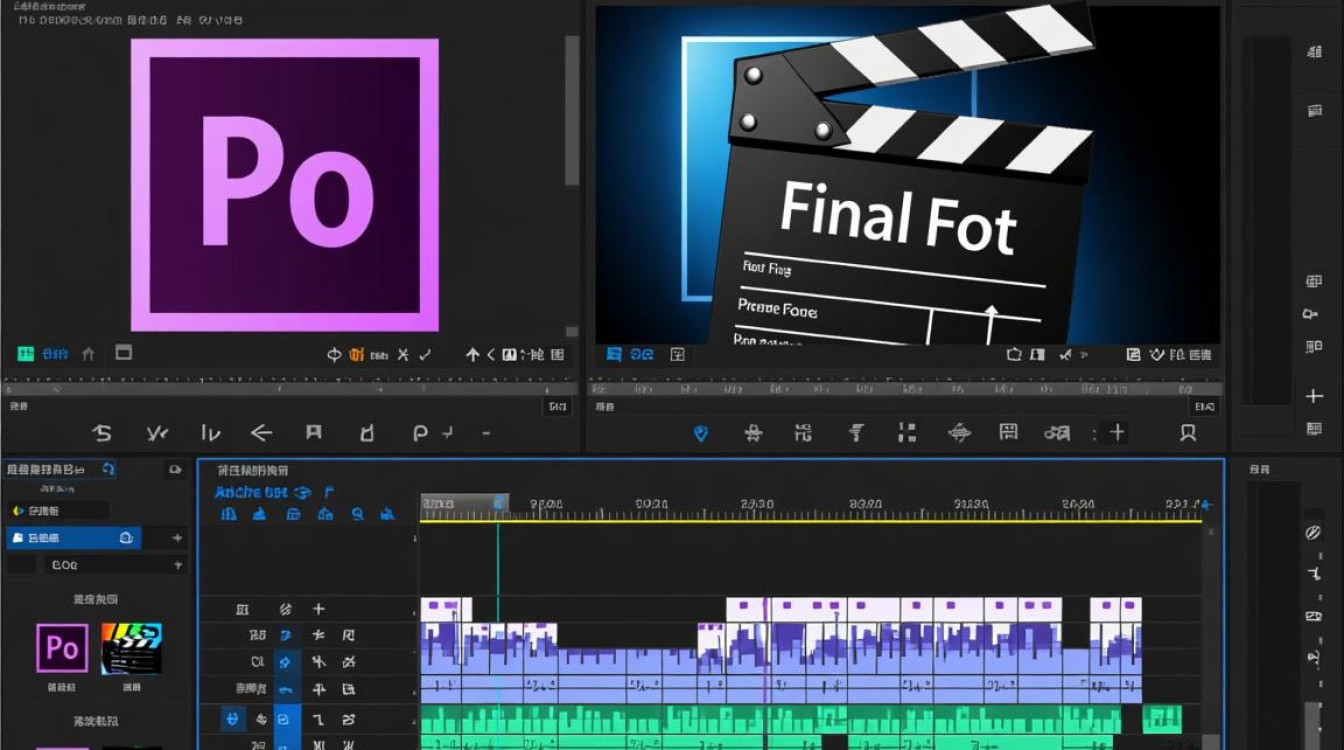Open the colorful clapperboard thumbnail in project panel
1344x750 pixels.
pyautogui.click(x=132, y=648)
